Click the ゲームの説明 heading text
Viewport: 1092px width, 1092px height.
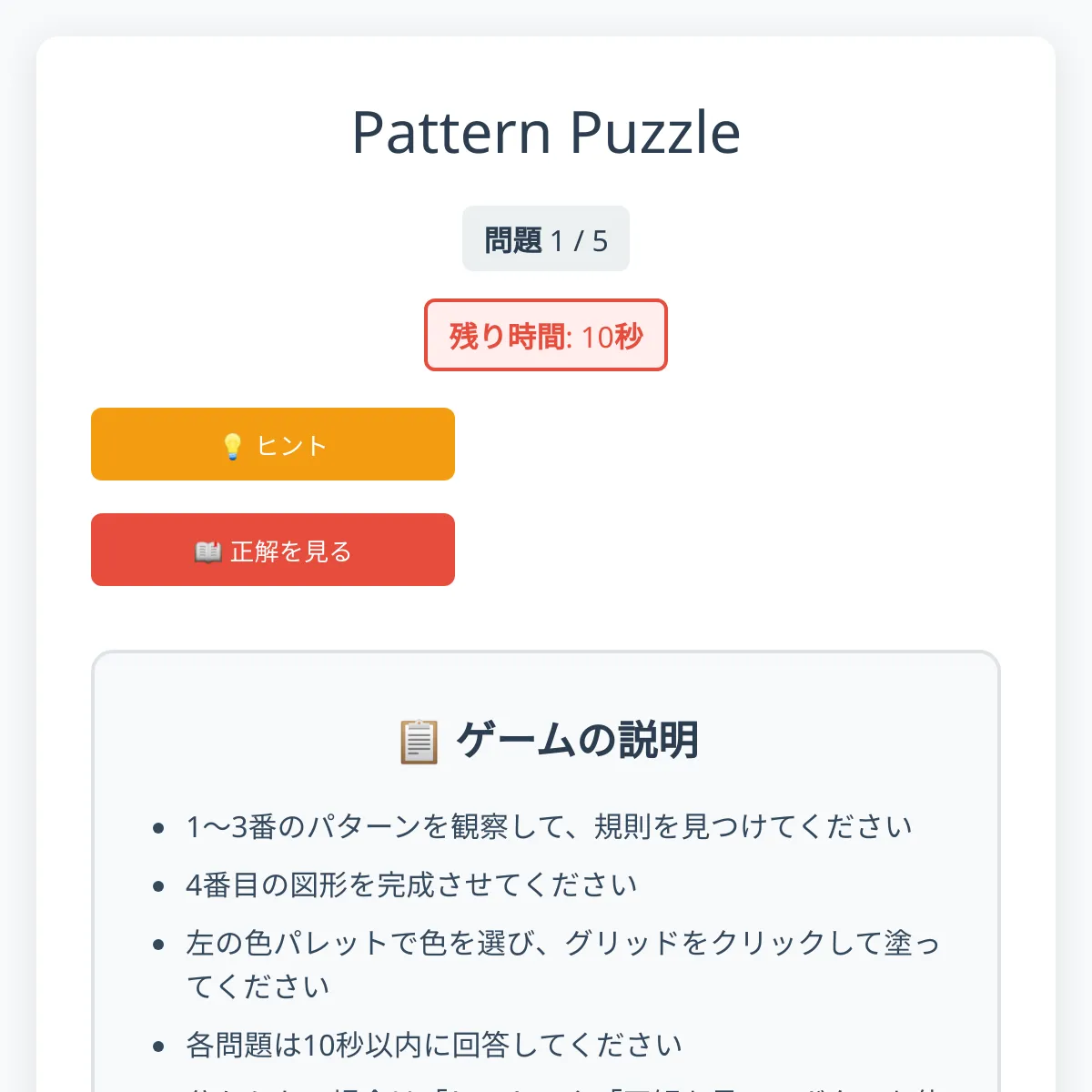pyautogui.click(x=577, y=740)
